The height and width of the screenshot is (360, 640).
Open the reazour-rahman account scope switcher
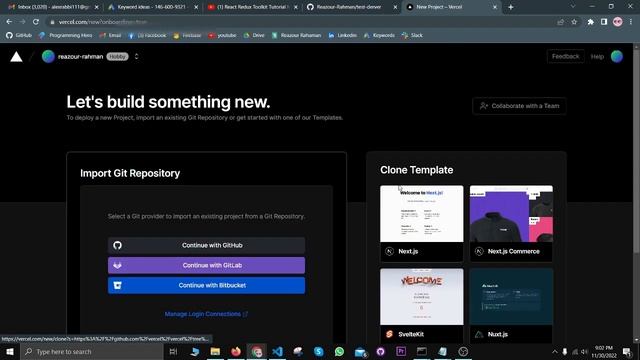click(x=136, y=57)
